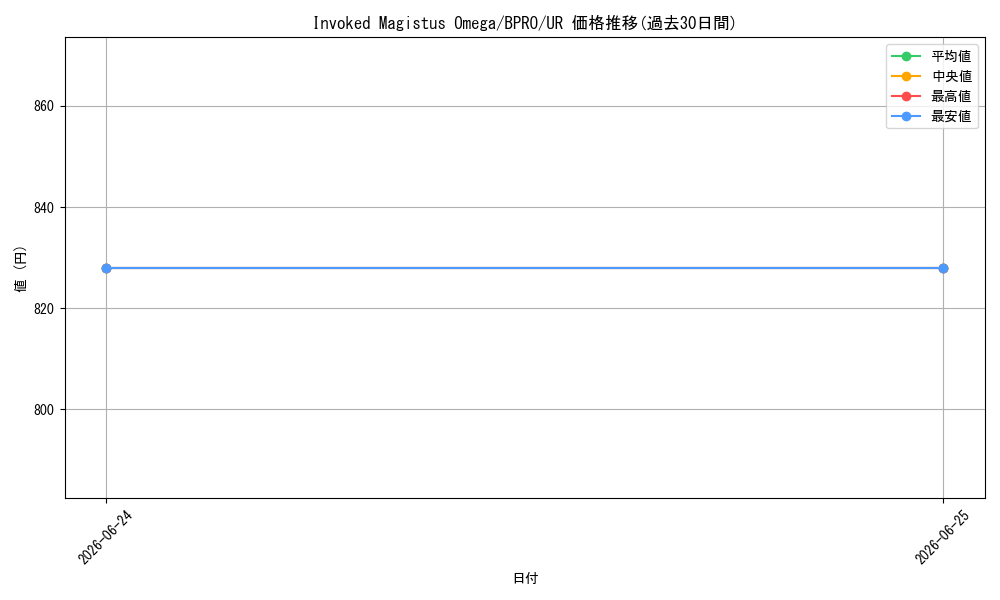Image resolution: width=1000 pixels, height=600 pixels.
Task: Select the data point at 2026-06-25
Action: click(x=943, y=268)
